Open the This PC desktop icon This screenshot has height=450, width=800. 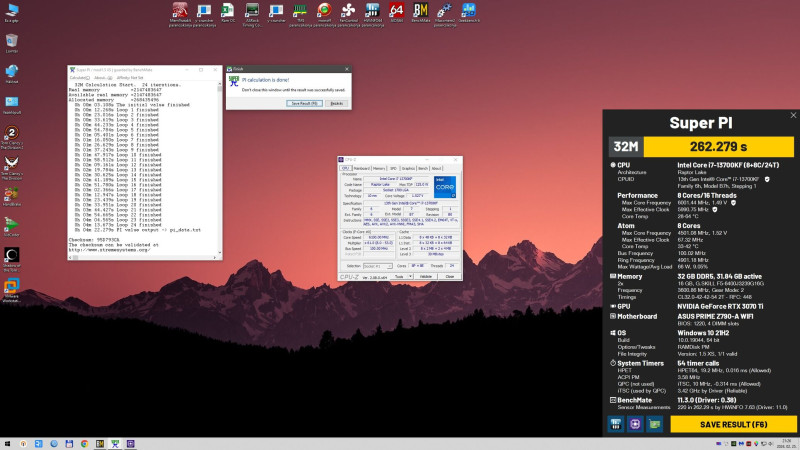coord(12,13)
